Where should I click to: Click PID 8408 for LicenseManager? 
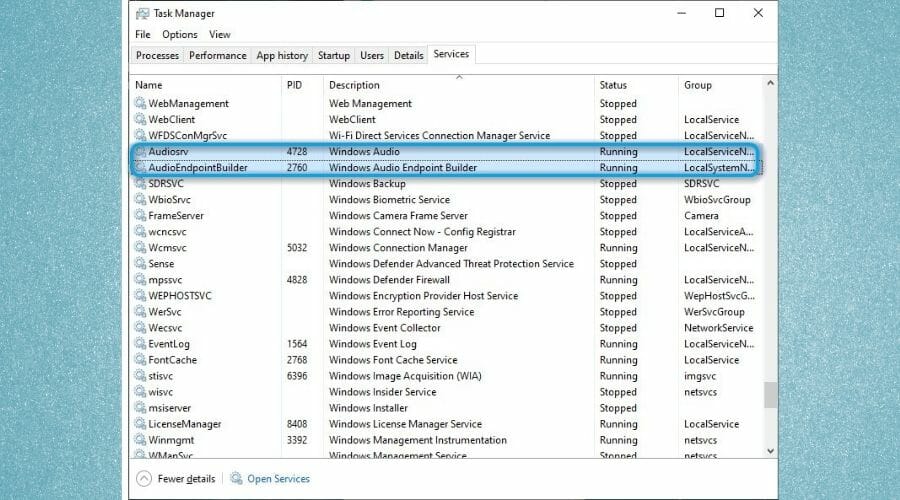tap(297, 424)
